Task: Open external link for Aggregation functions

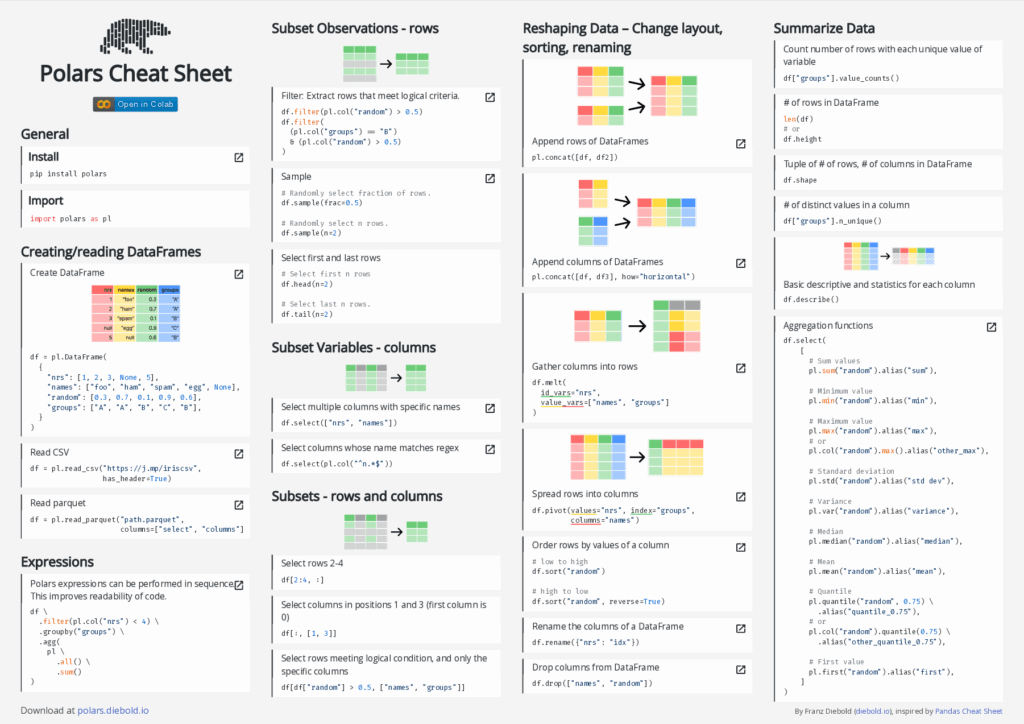Action: (x=991, y=327)
